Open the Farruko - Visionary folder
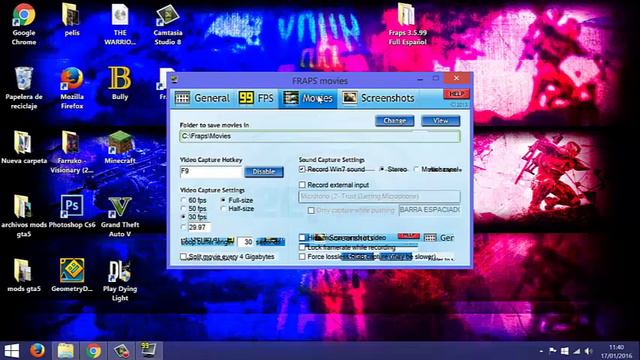Image resolution: width=640 pixels, height=360 pixels. pyautogui.click(x=72, y=152)
